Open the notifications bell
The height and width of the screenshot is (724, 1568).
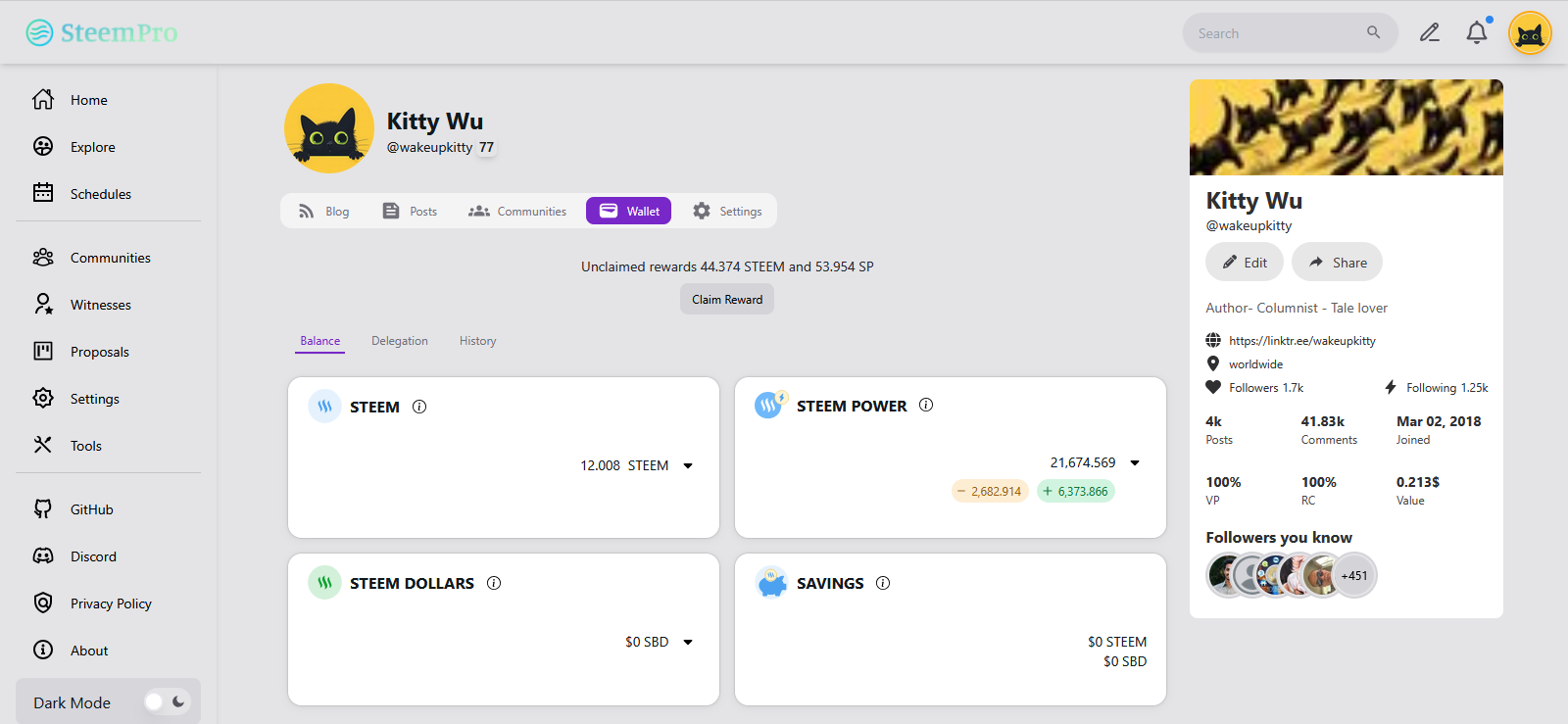click(1477, 33)
